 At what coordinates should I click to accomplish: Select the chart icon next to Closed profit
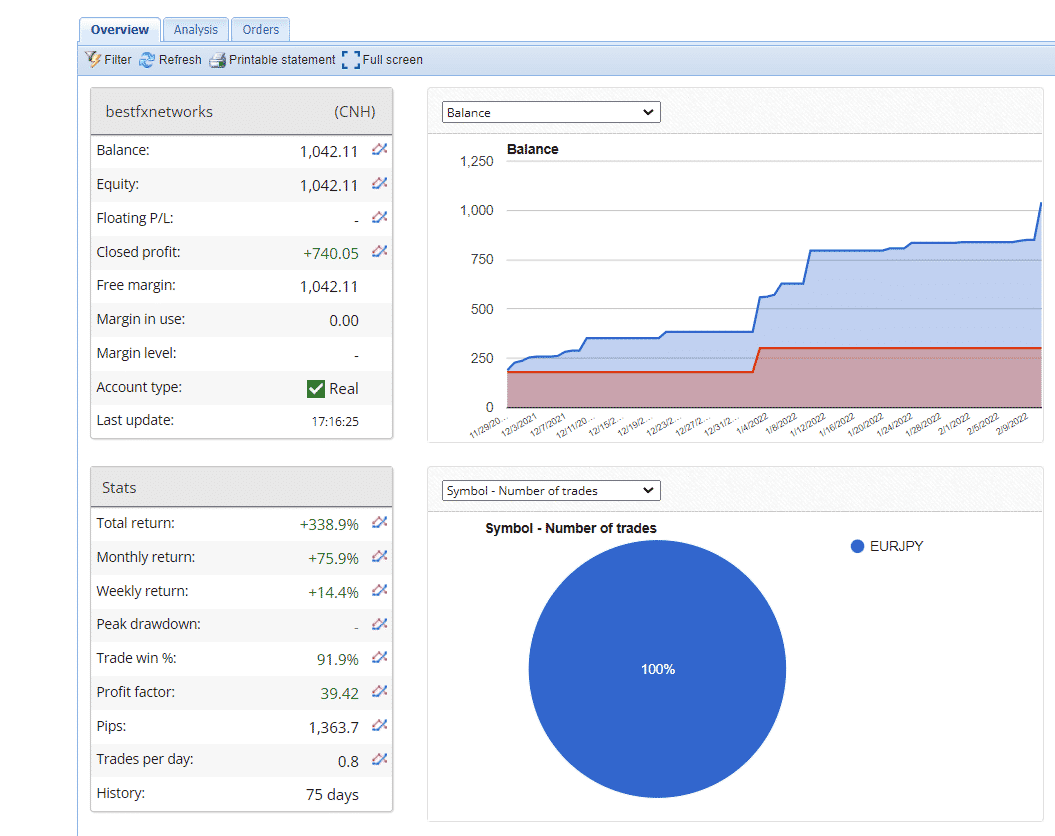(379, 251)
